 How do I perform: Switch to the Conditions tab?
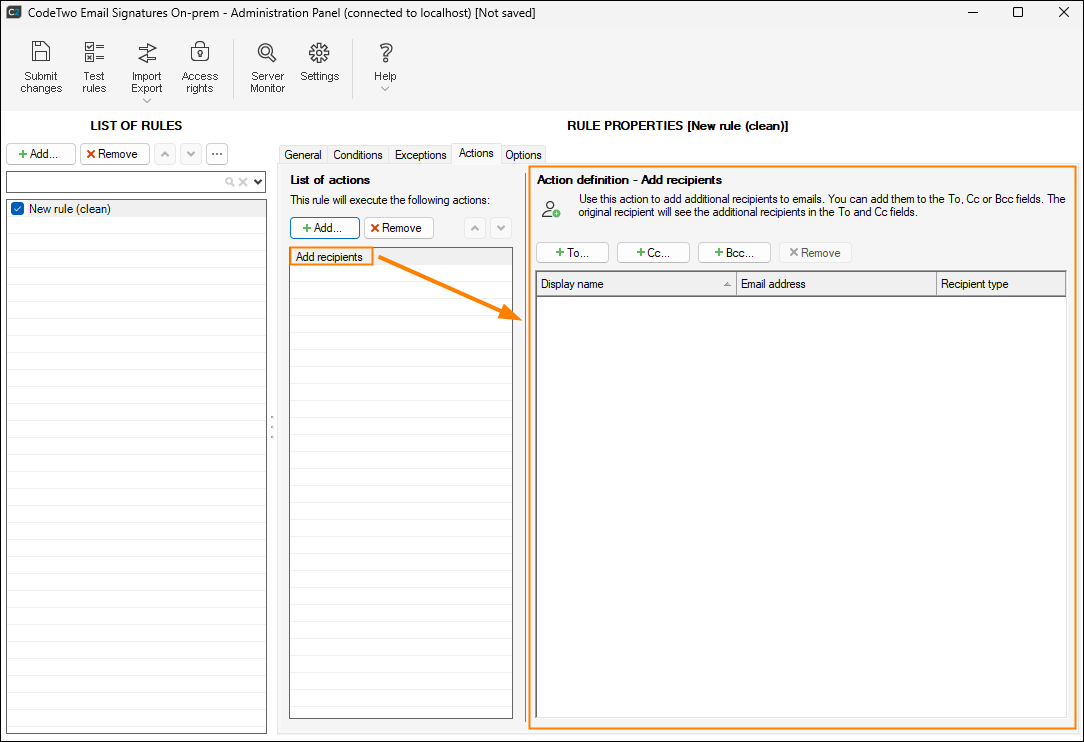point(358,155)
